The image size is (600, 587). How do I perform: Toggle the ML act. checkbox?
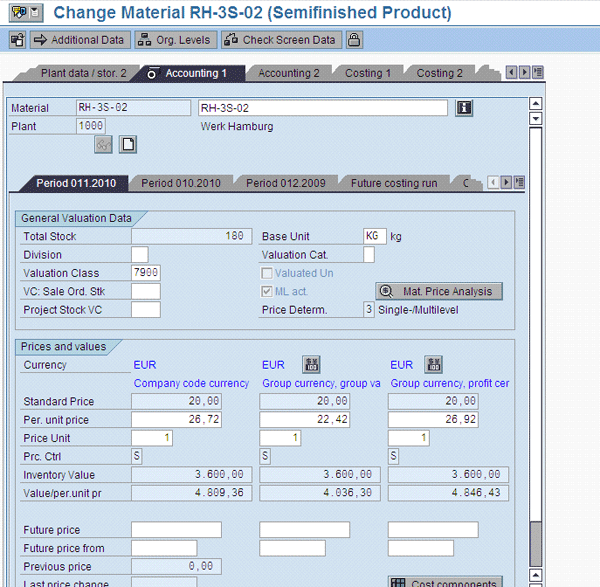pos(267,292)
